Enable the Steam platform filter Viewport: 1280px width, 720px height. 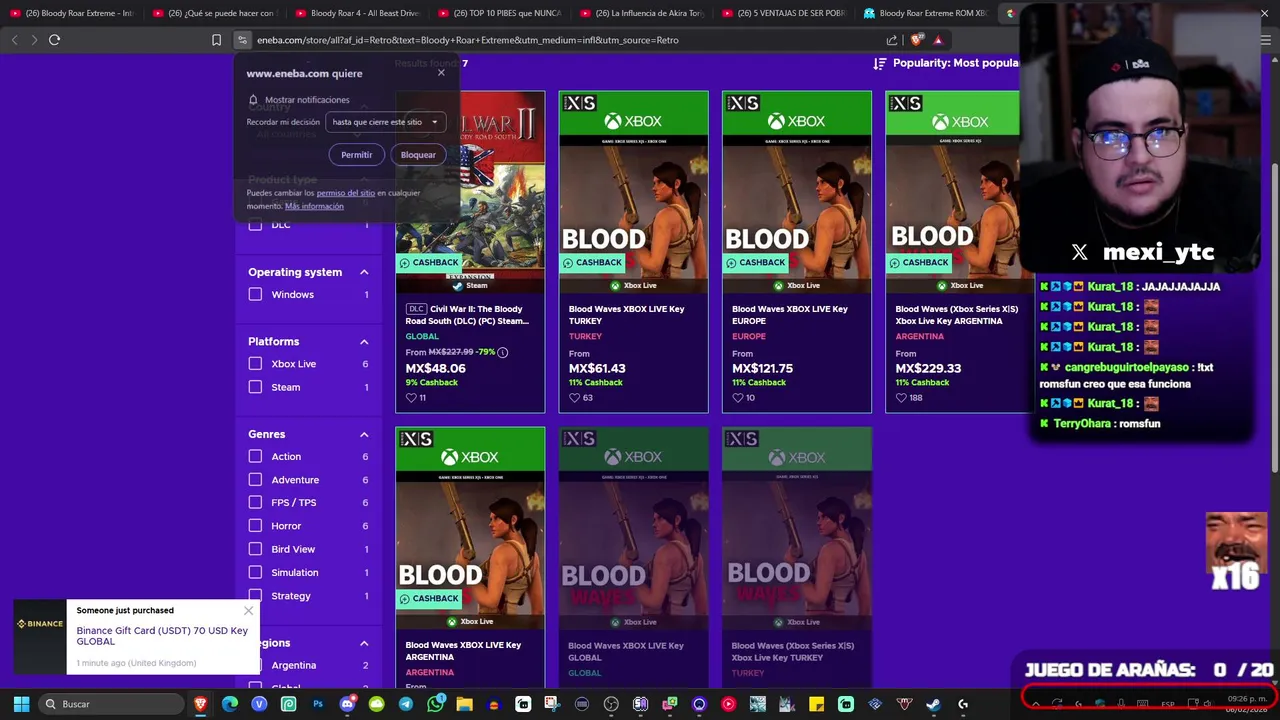[x=255, y=387]
